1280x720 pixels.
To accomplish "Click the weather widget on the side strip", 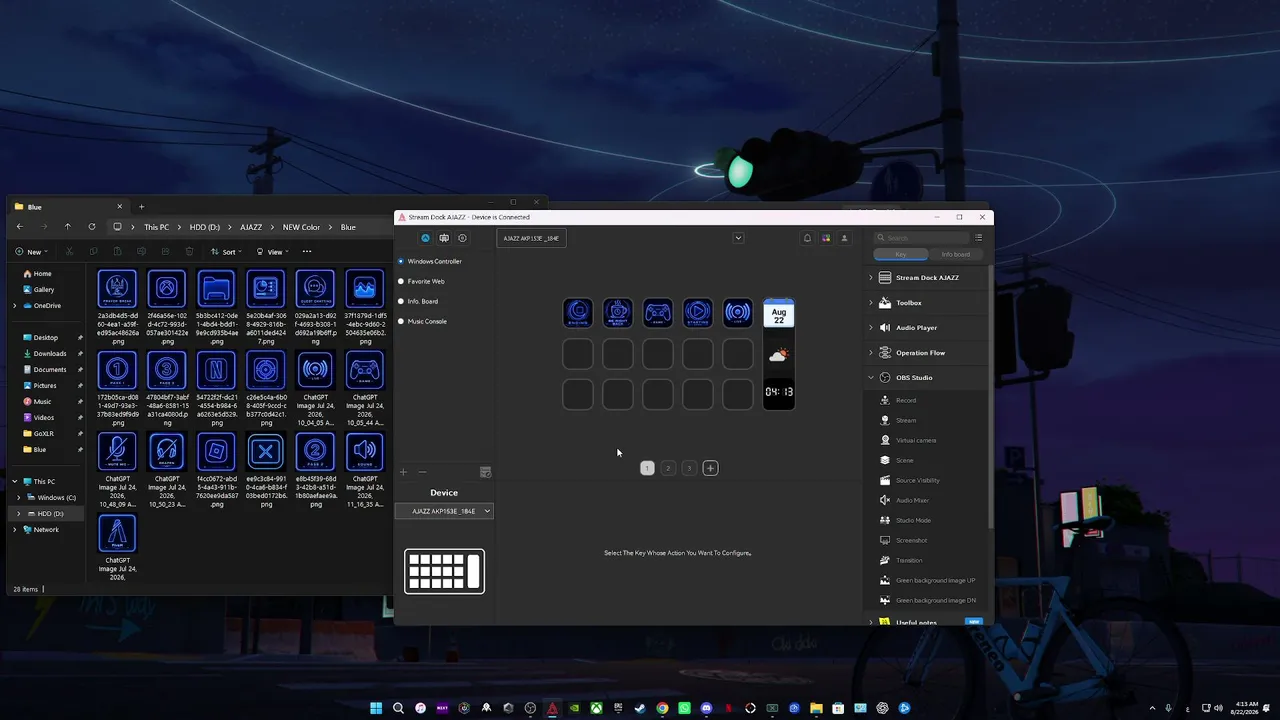I will (x=779, y=355).
